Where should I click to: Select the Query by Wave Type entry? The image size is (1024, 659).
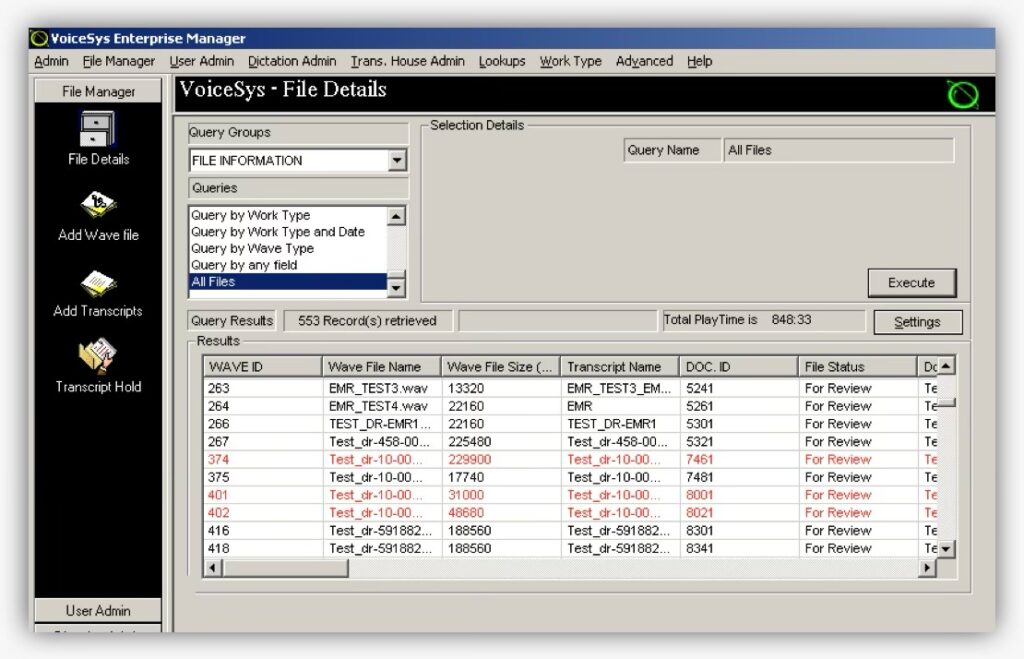(252, 248)
